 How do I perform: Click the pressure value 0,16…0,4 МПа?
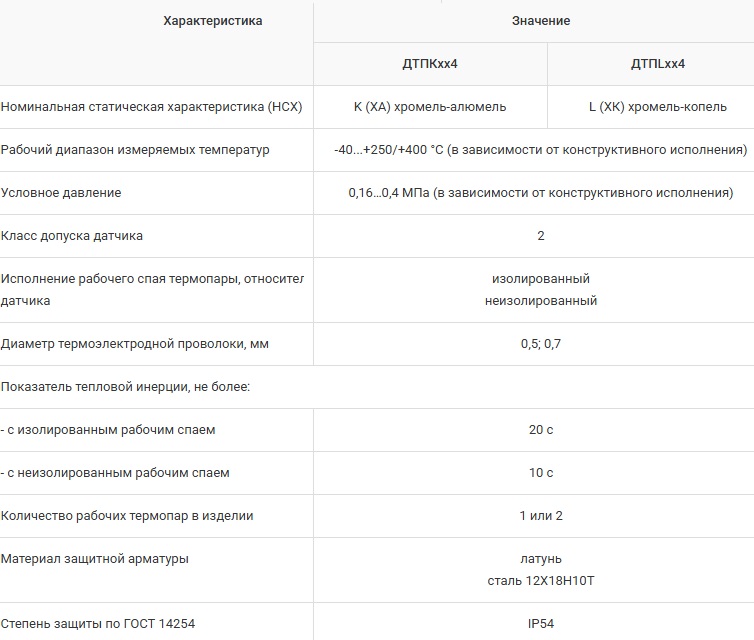pos(541,193)
